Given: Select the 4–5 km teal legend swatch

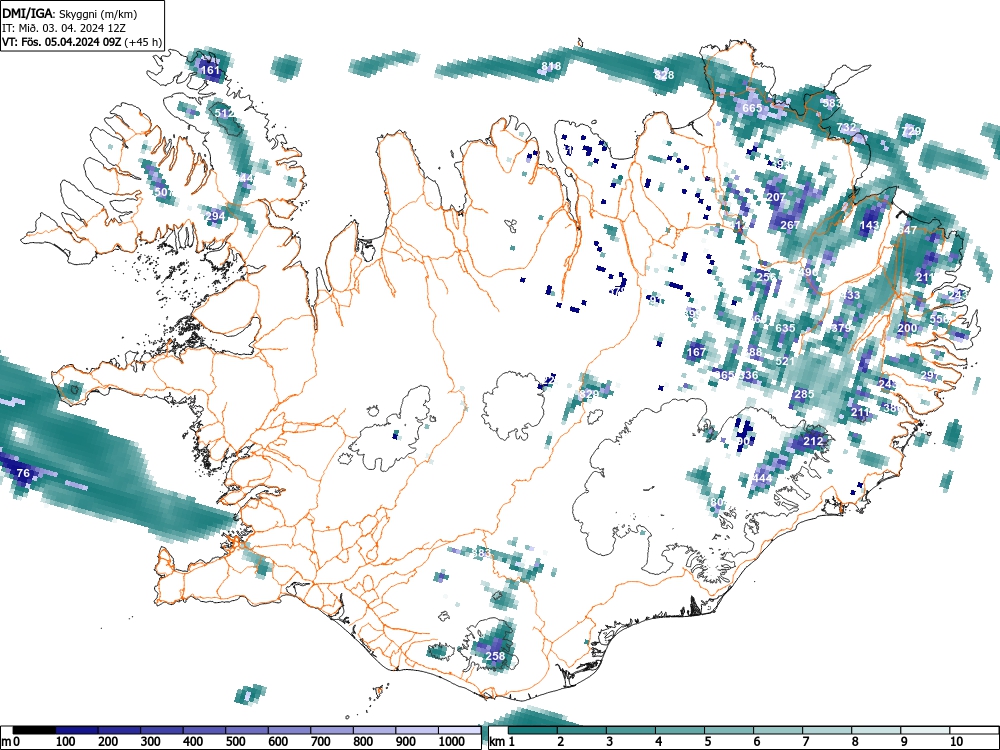Looking at the screenshot, I should click(680, 730).
